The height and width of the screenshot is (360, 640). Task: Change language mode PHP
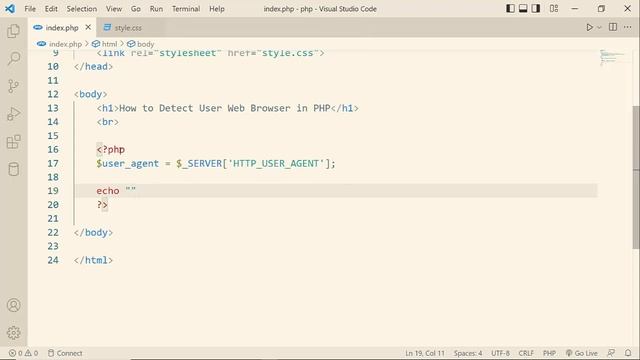pos(549,353)
